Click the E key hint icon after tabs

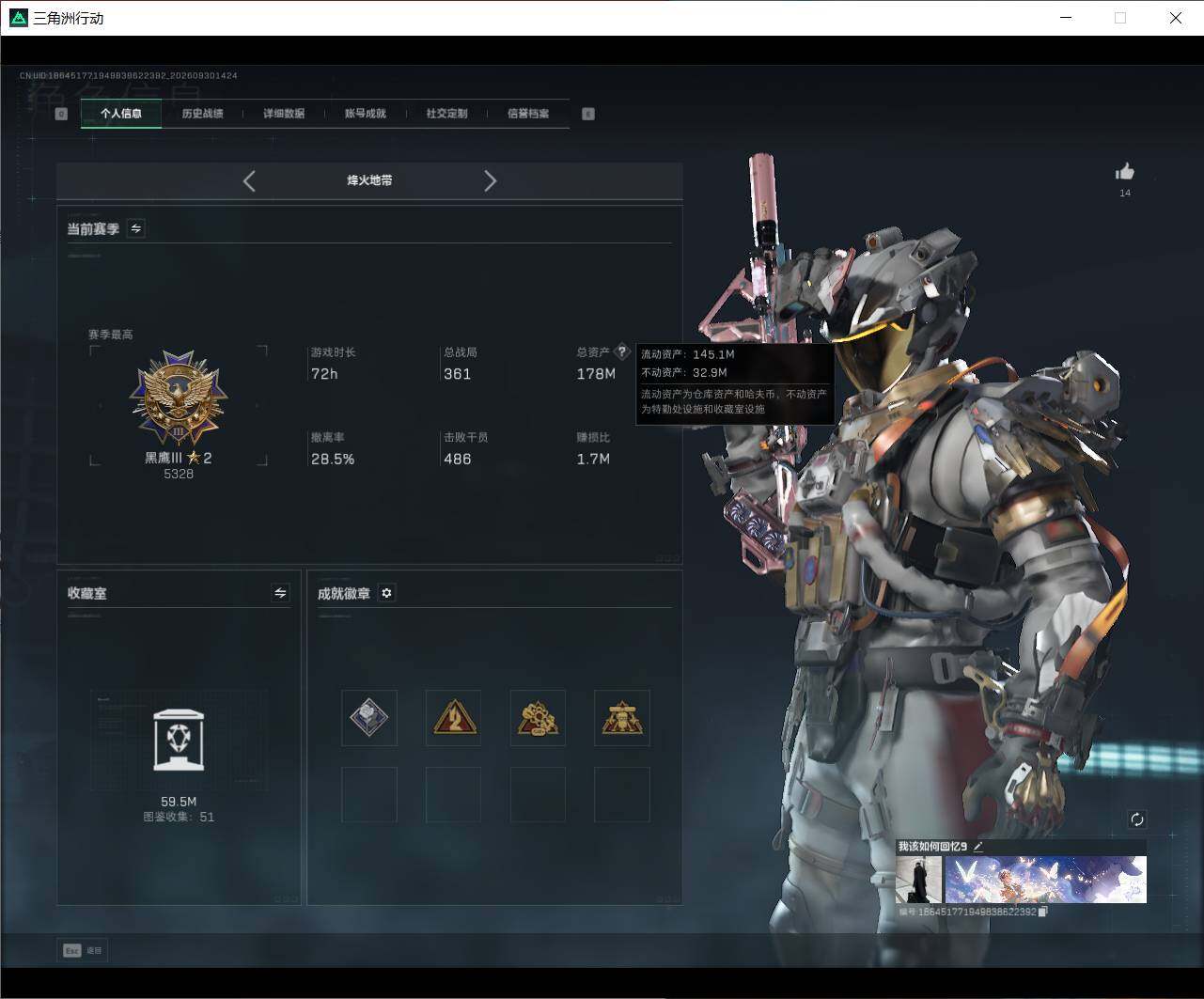click(x=588, y=114)
